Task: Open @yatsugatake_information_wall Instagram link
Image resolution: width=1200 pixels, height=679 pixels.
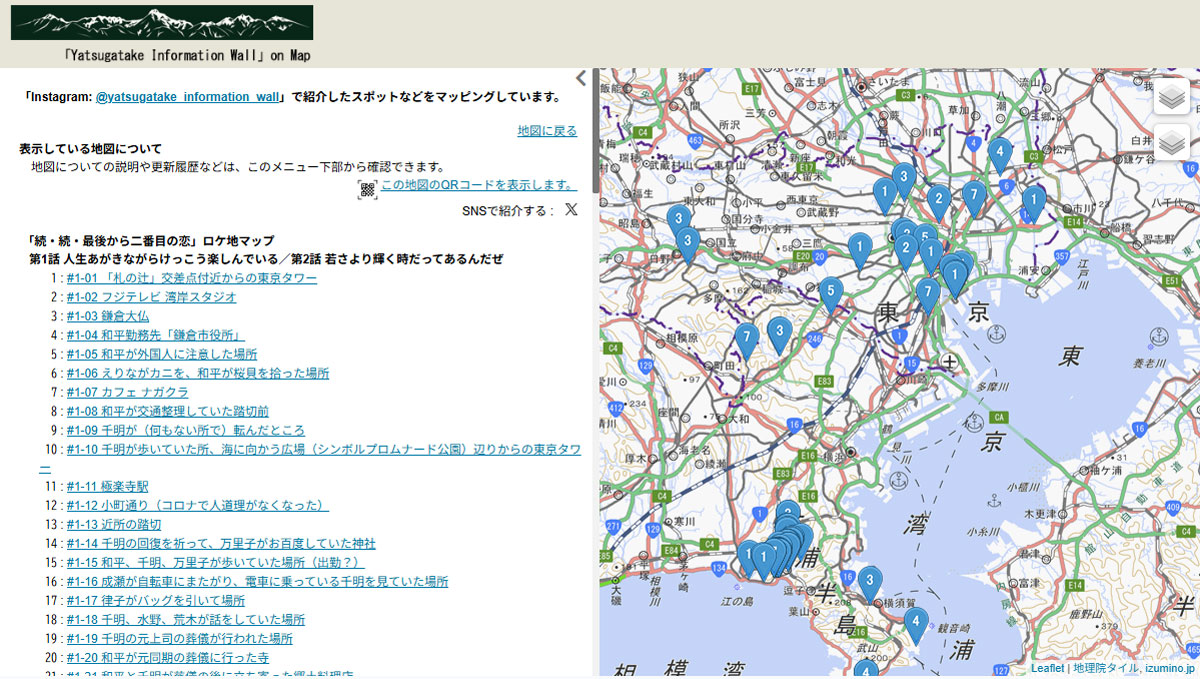Action: [188, 97]
